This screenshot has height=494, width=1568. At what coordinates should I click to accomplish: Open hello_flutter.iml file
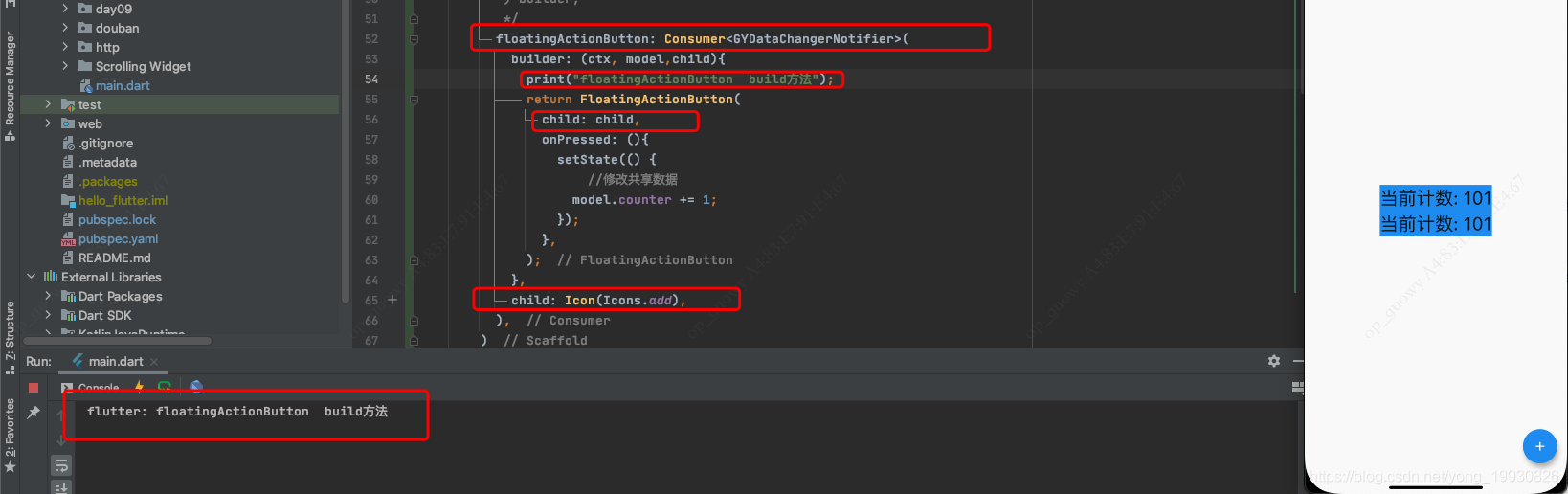123,200
